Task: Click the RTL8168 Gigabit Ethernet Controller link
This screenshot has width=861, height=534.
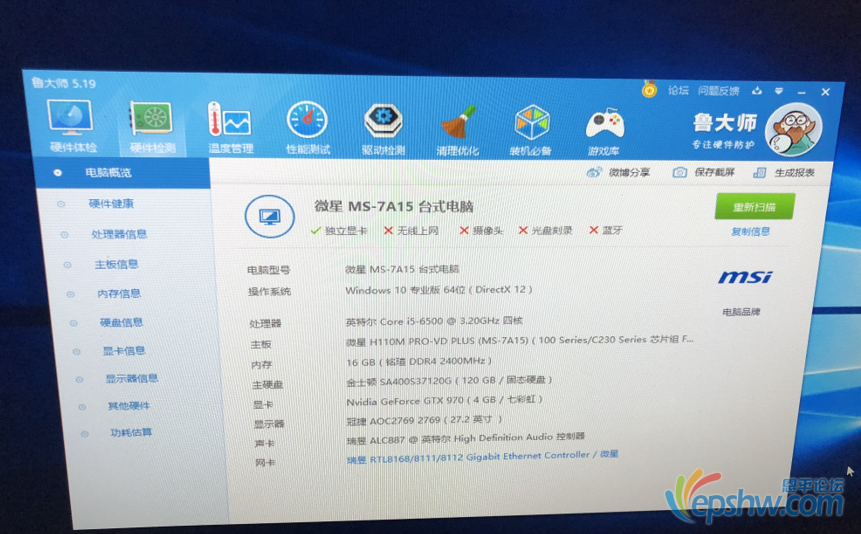Action: coord(482,457)
